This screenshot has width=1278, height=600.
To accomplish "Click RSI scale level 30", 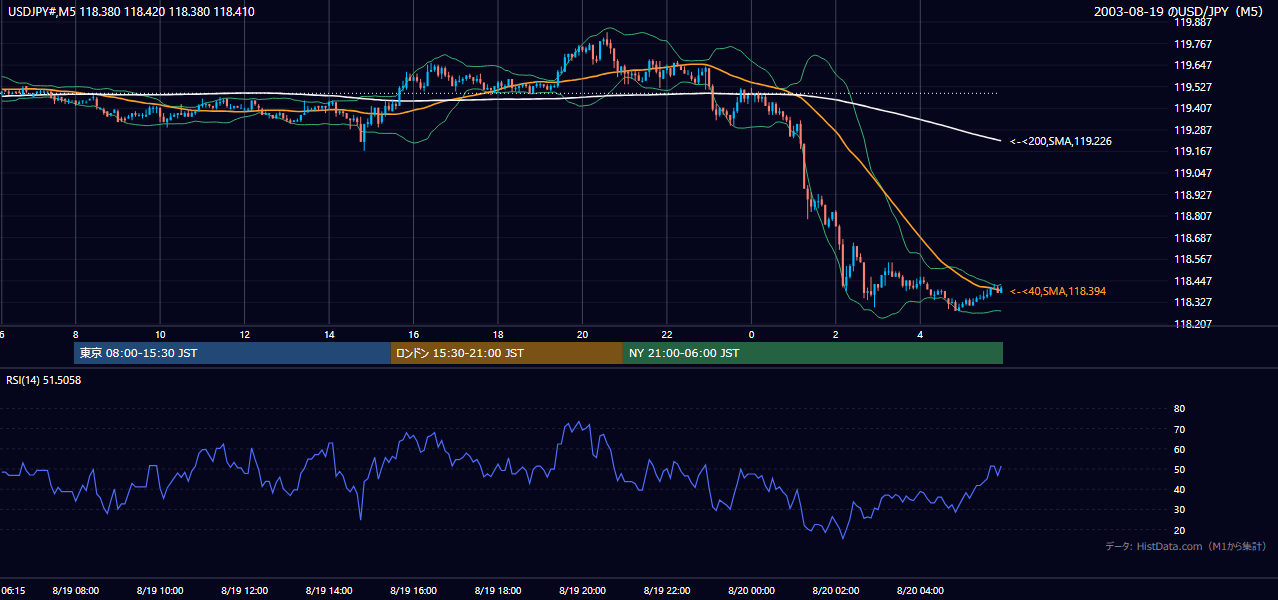I will tap(1179, 510).
